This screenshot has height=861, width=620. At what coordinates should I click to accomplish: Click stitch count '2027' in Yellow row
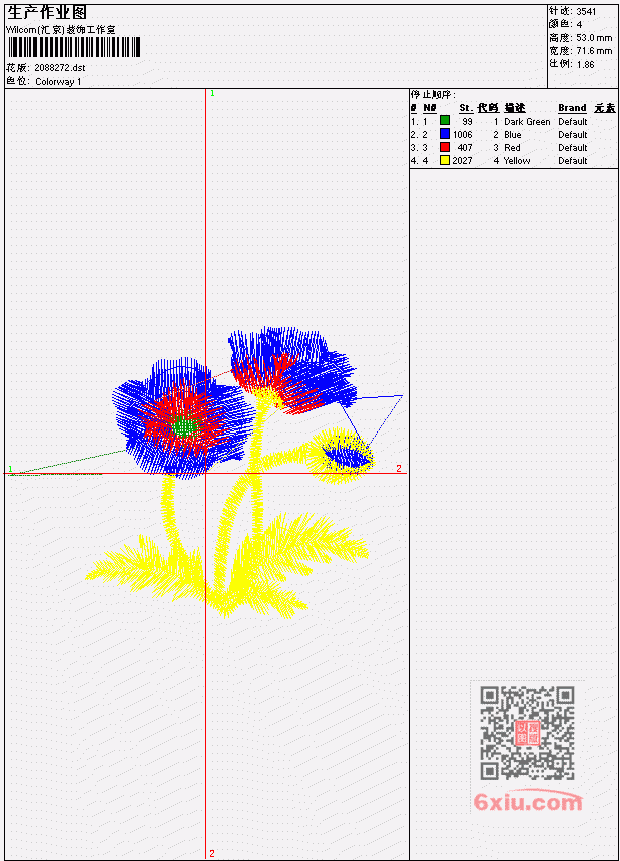click(462, 161)
